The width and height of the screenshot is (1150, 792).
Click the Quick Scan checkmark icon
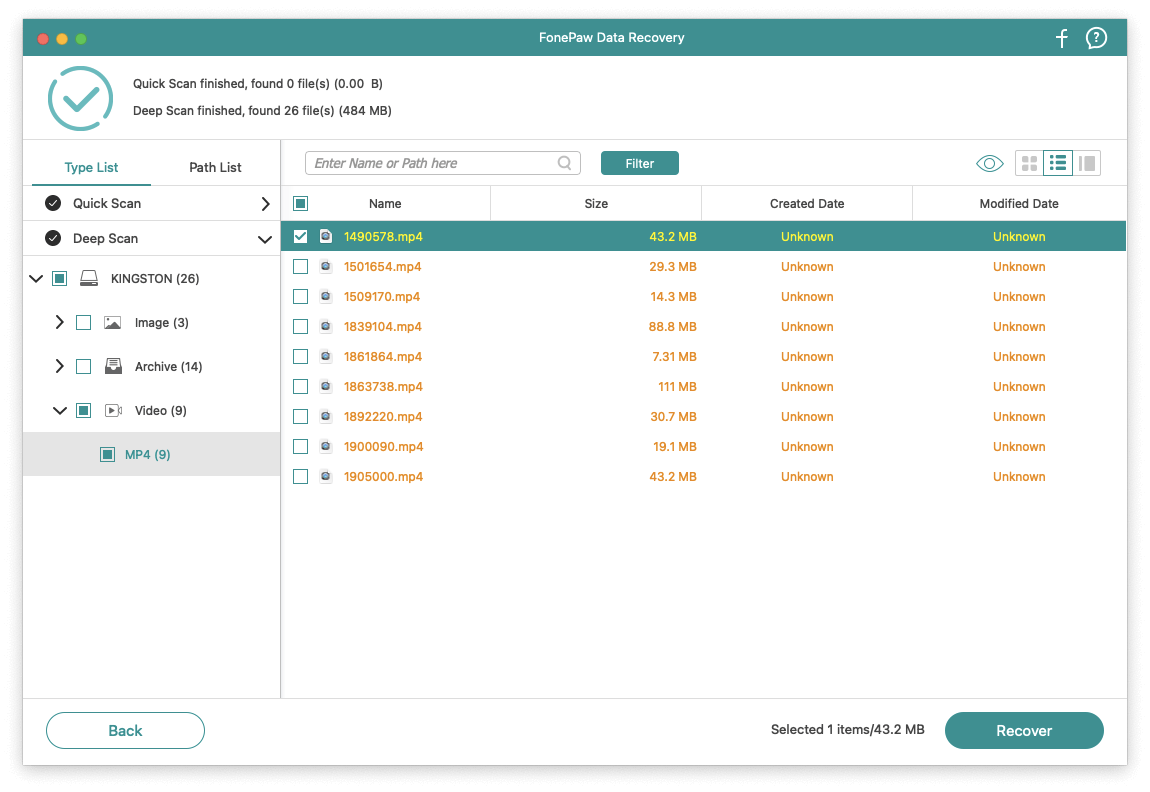pos(53,203)
